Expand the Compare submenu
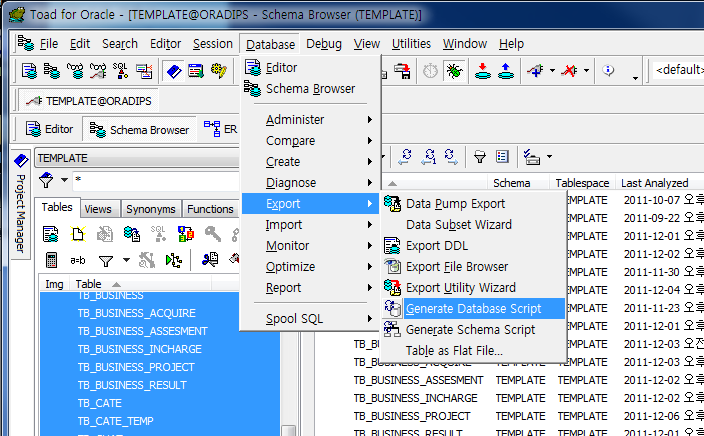704x436 pixels. click(x=311, y=141)
